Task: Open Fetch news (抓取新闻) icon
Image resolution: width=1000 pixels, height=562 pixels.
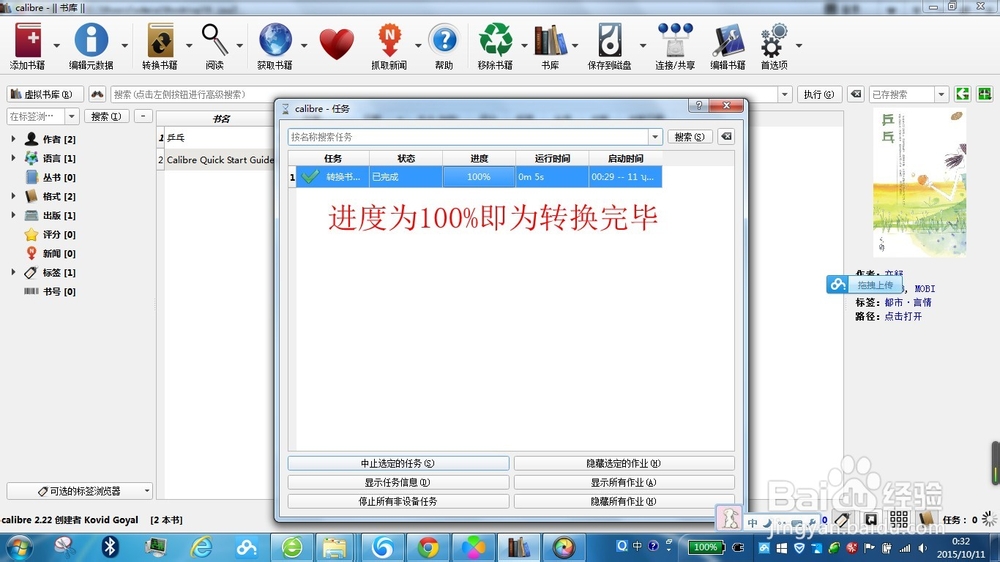Action: point(390,40)
